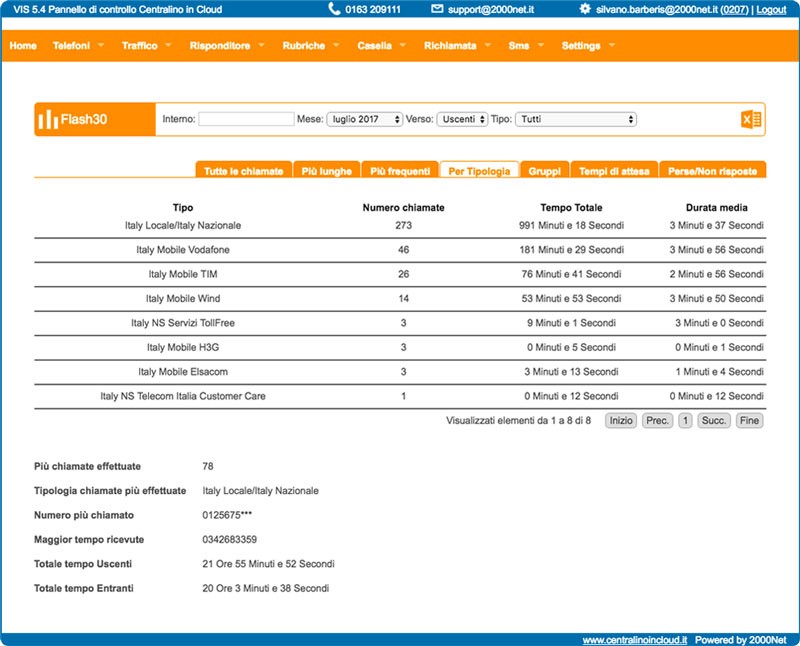Click the phone icon beside 0163 209111
This screenshot has height=646, width=800.
(334, 9)
